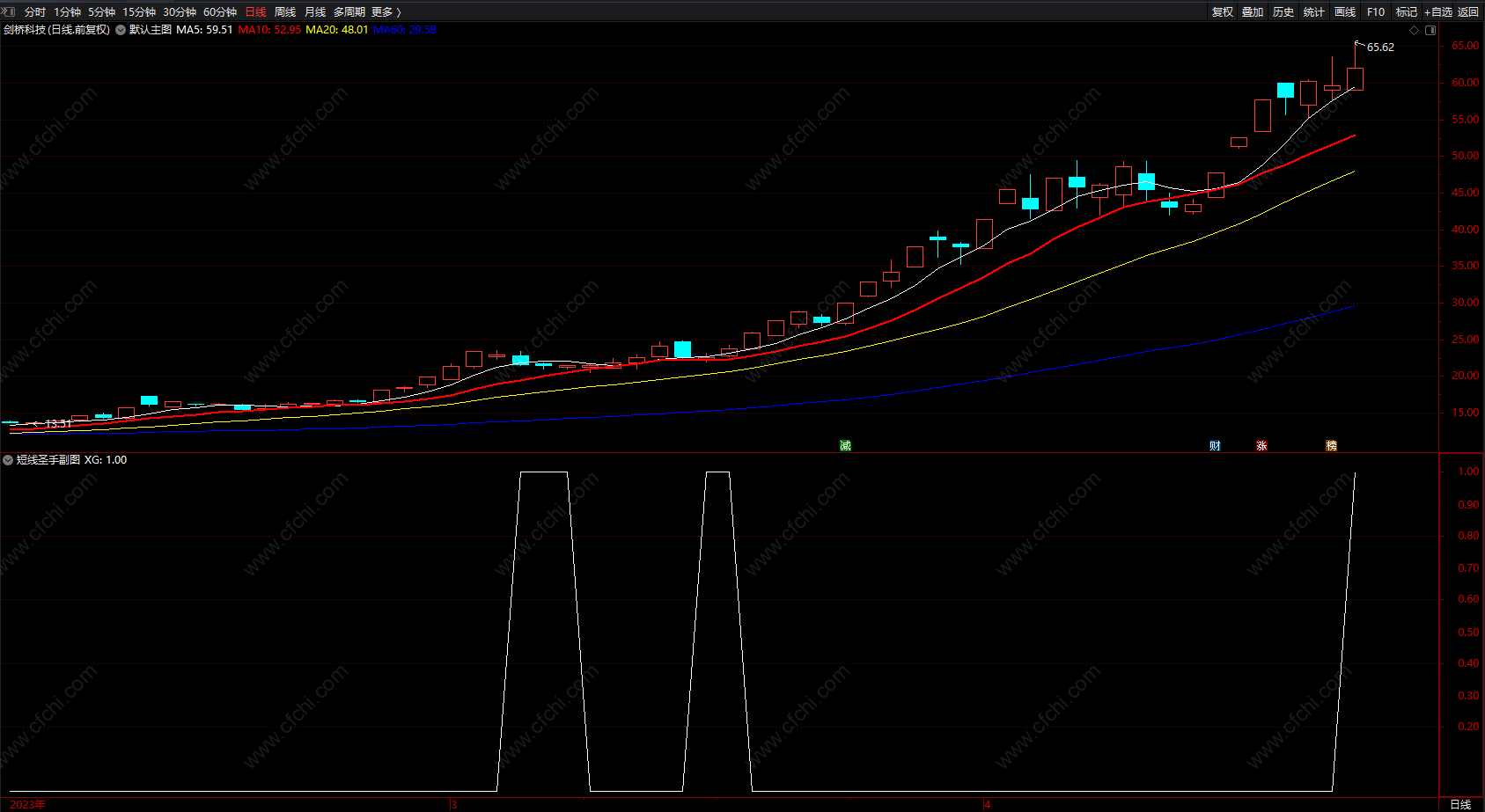This screenshot has width=1485, height=812.
Task: Click the blue 财 financial marker
Action: click(x=1215, y=446)
